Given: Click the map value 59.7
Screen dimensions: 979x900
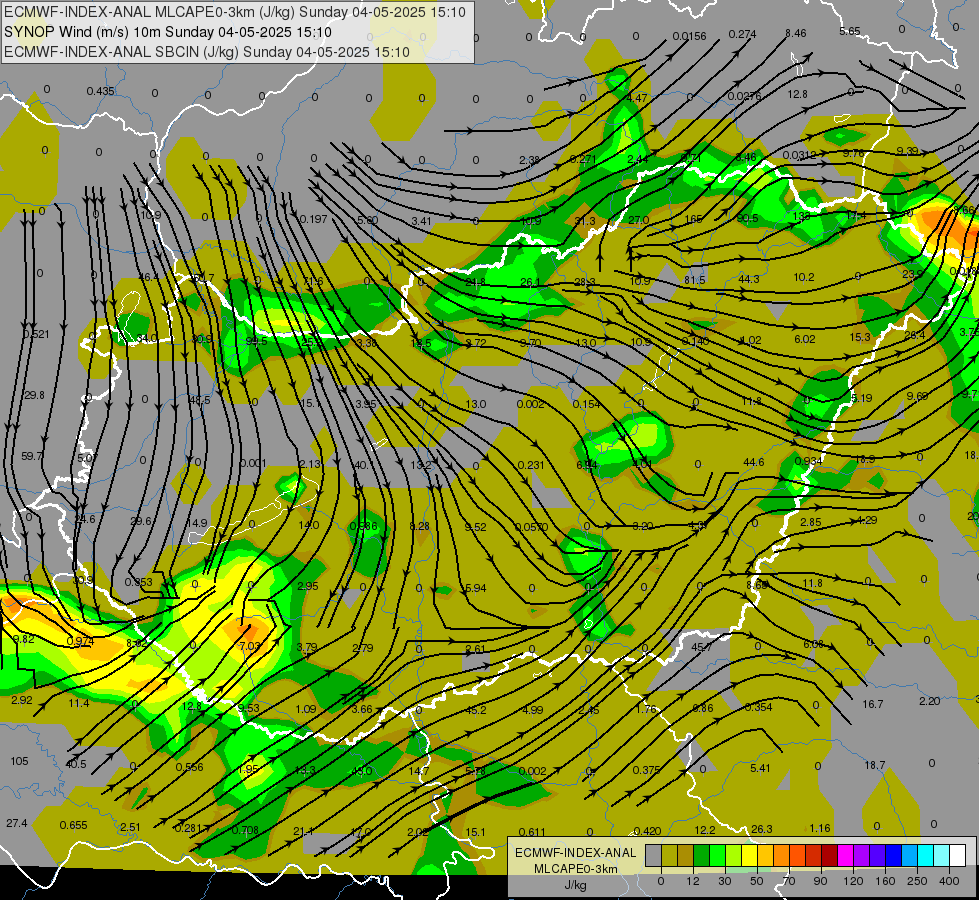Looking at the screenshot, I should click(x=32, y=456).
